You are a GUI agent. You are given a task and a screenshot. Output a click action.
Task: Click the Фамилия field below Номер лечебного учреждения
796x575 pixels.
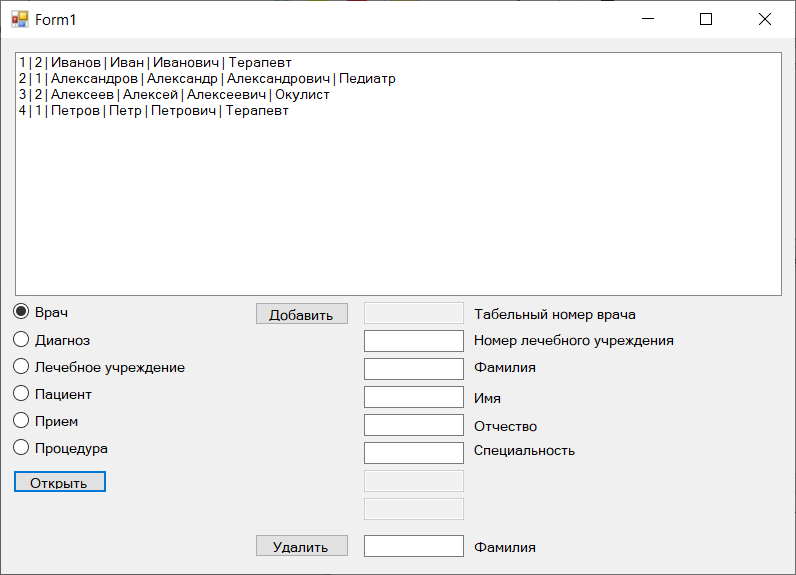pos(414,369)
